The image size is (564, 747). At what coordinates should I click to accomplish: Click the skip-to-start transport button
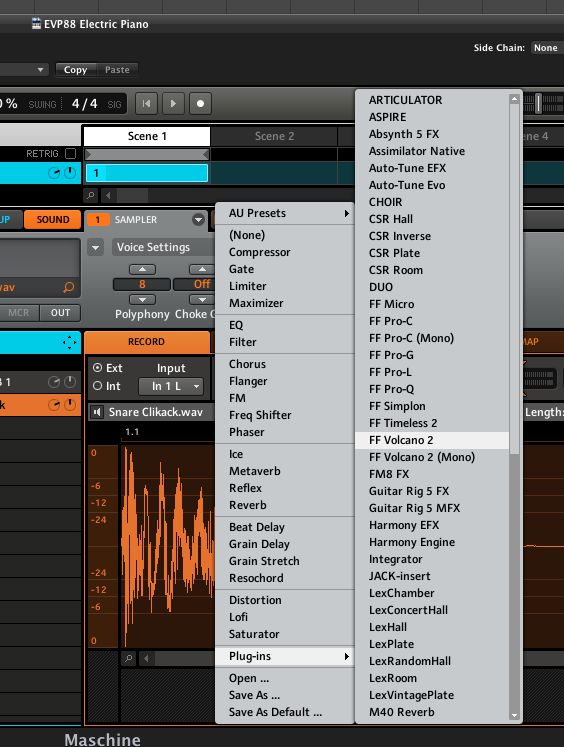(146, 104)
